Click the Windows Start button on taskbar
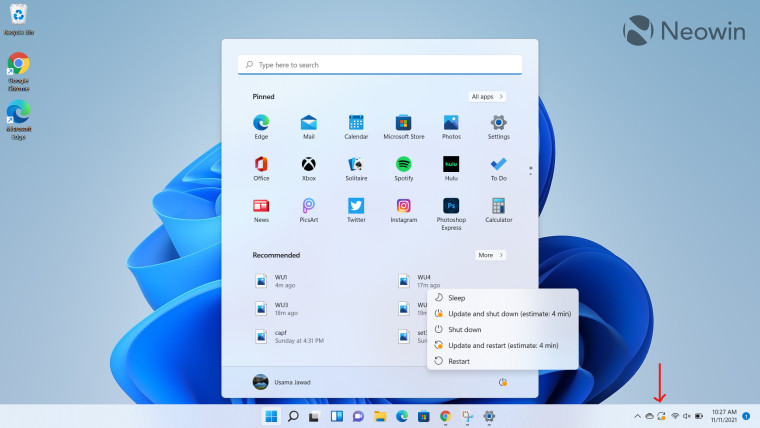Screen dimensions: 760x428 pyautogui.click(x=270, y=416)
